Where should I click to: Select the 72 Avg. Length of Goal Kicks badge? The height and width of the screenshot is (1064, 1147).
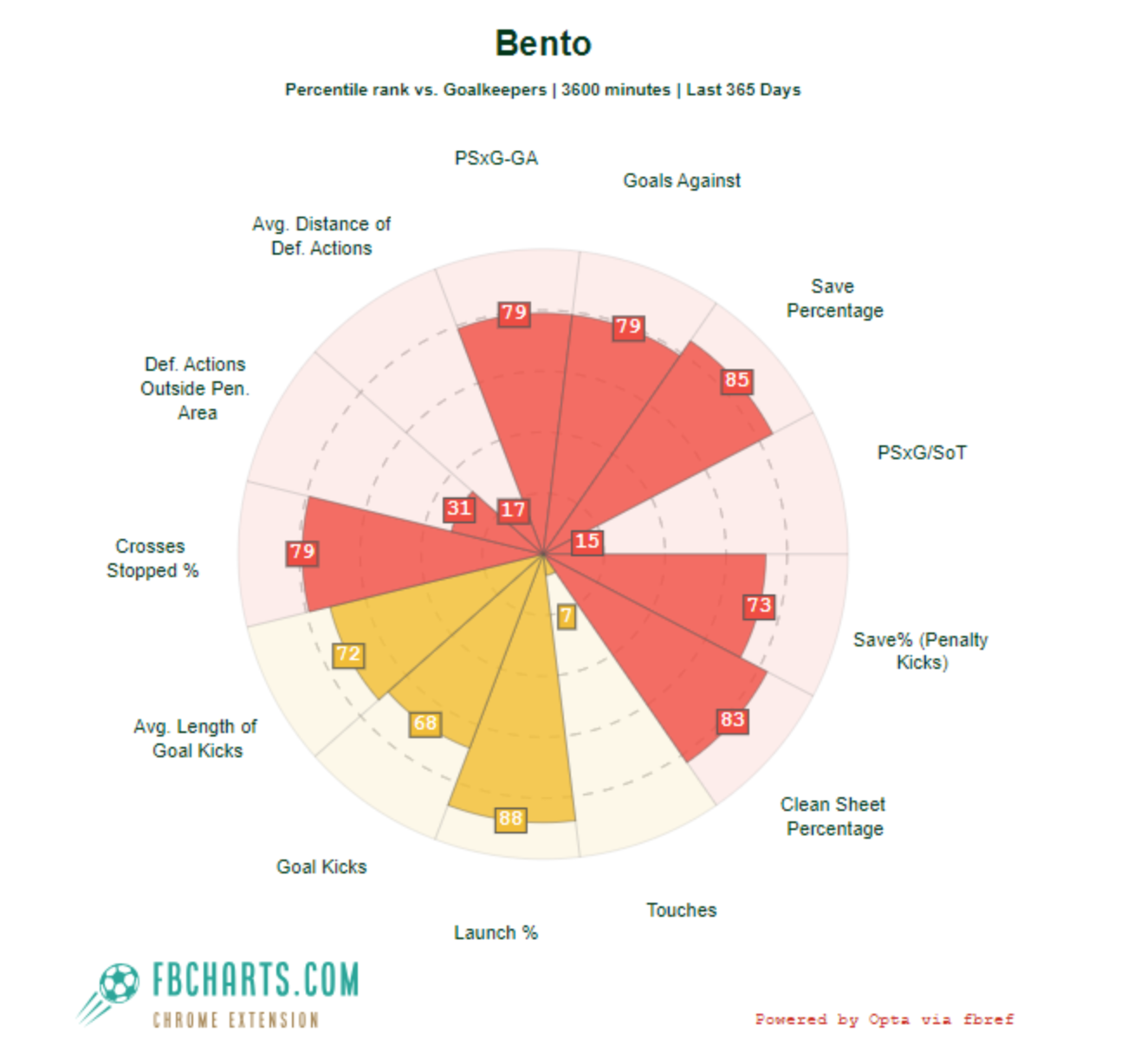pyautogui.click(x=348, y=654)
